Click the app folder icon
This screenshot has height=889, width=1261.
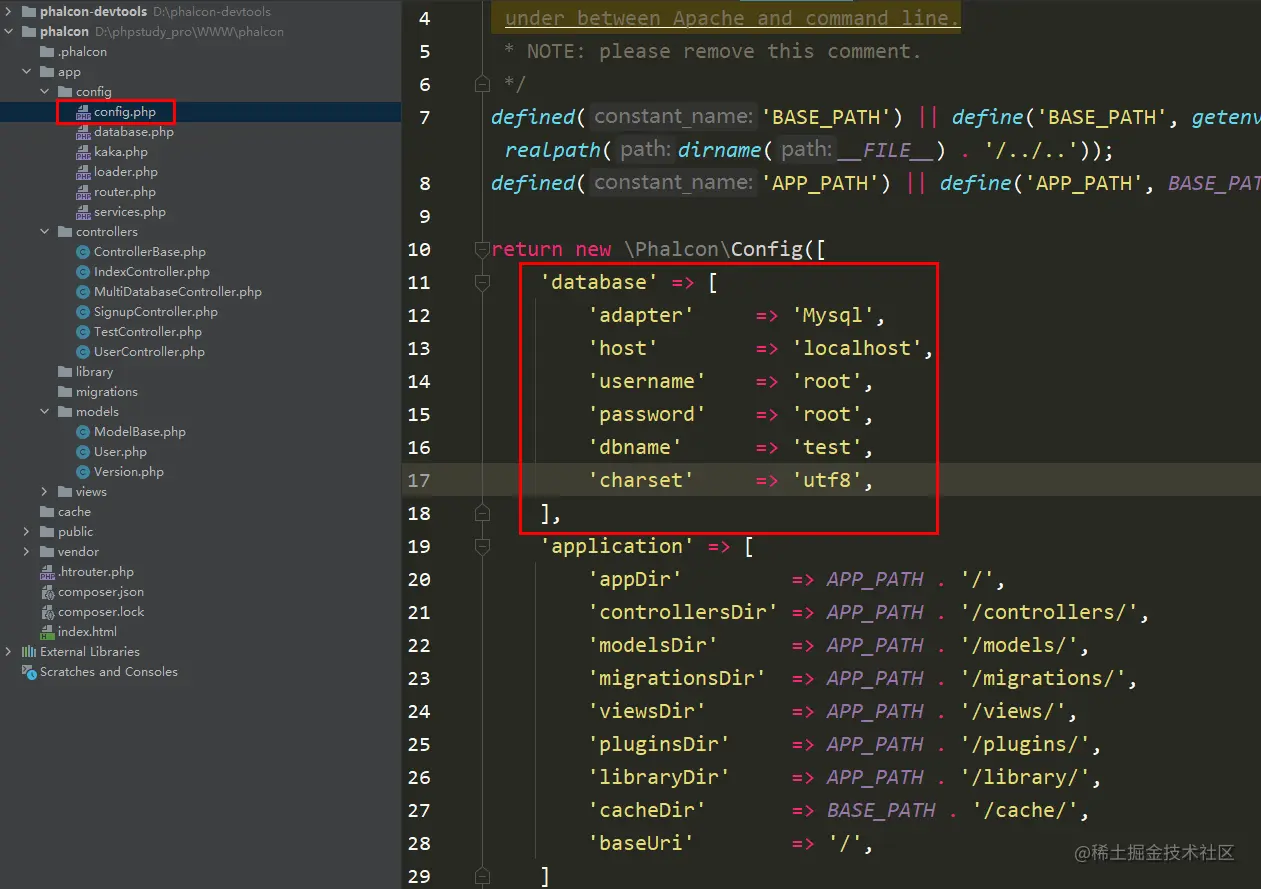(48, 72)
